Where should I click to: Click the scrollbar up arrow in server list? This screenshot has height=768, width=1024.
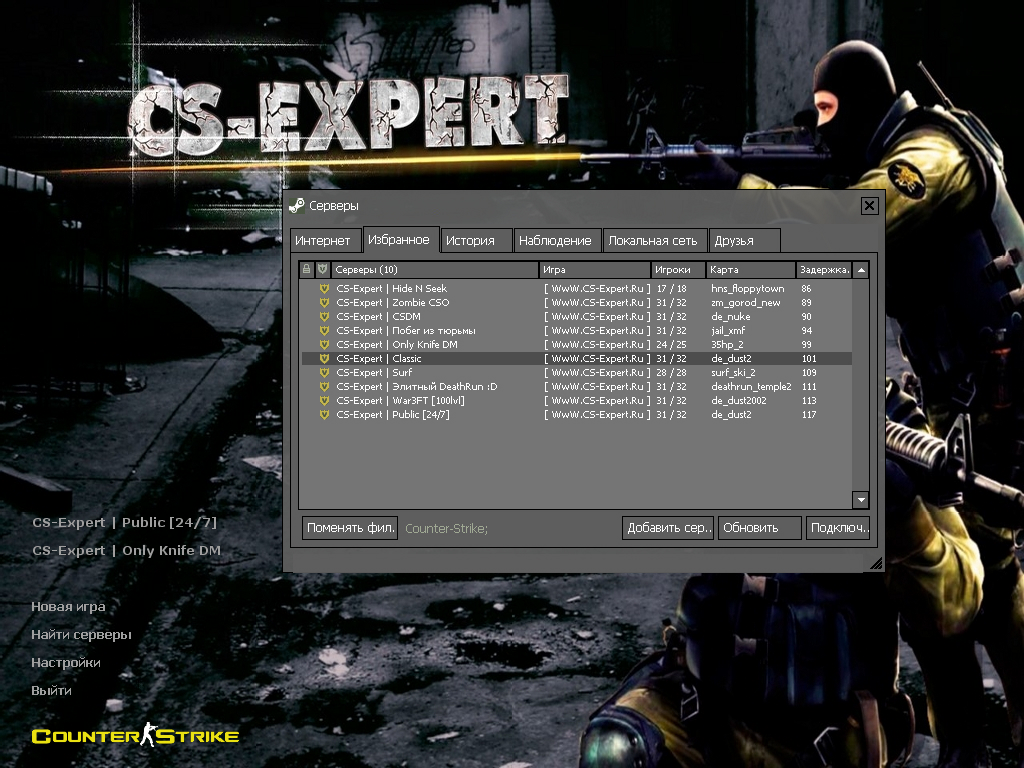[x=861, y=270]
